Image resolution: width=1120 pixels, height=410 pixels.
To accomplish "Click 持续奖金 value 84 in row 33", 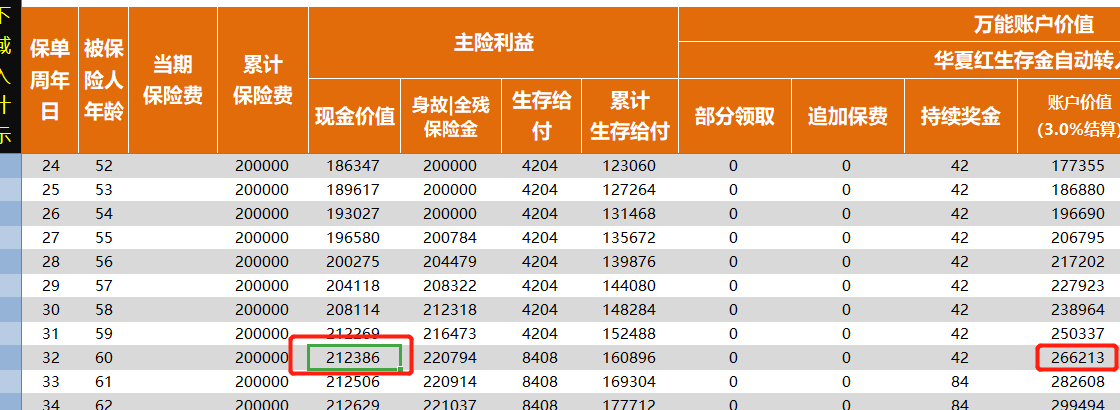I will (960, 382).
